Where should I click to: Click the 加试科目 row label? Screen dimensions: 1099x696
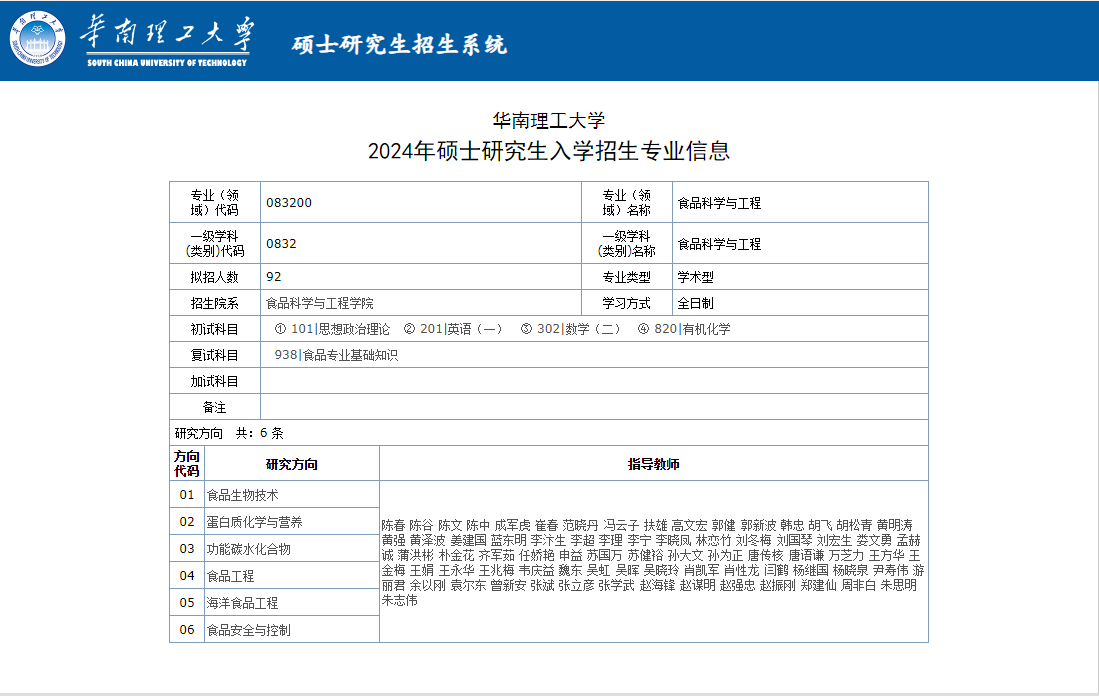point(214,381)
